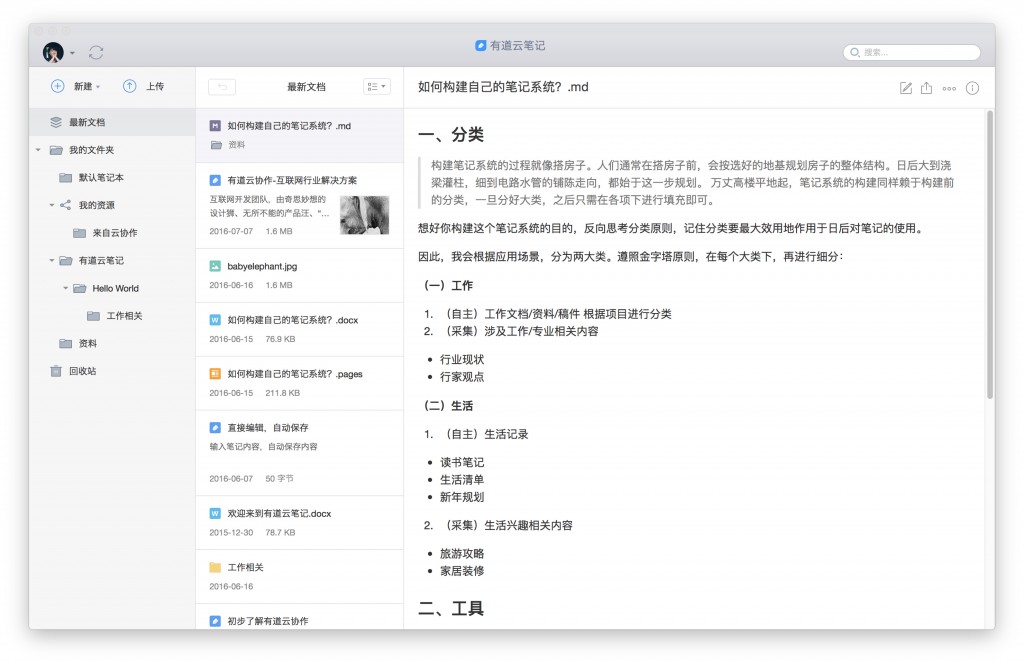
Task: Click the thumbnail image of 有道云协作 note
Action: pyautogui.click(x=364, y=215)
